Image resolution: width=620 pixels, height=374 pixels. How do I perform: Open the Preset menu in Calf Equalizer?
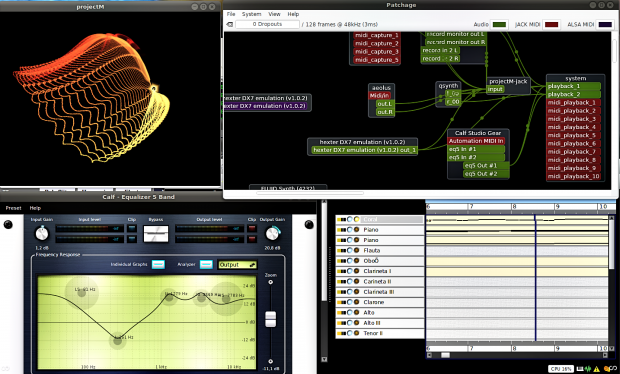coord(13,208)
